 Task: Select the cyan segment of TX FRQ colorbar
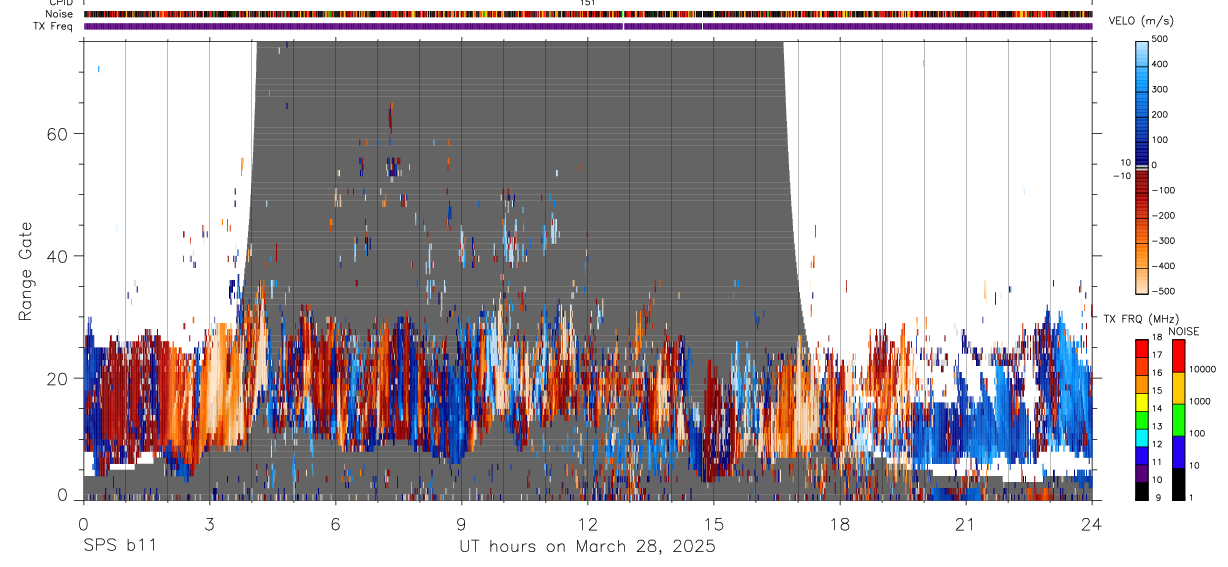pyautogui.click(x=1141, y=438)
